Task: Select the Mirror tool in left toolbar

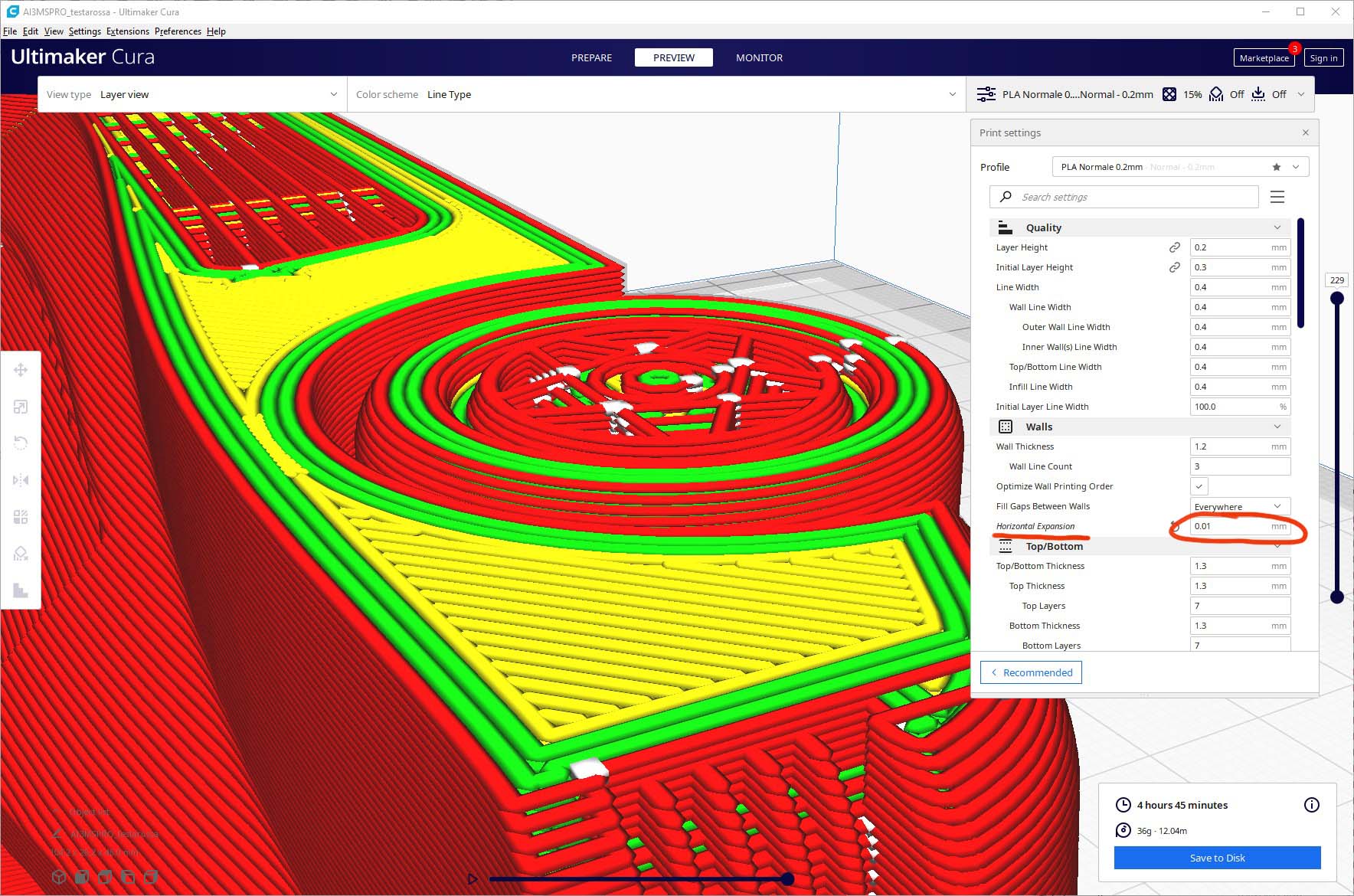Action: 21,480
